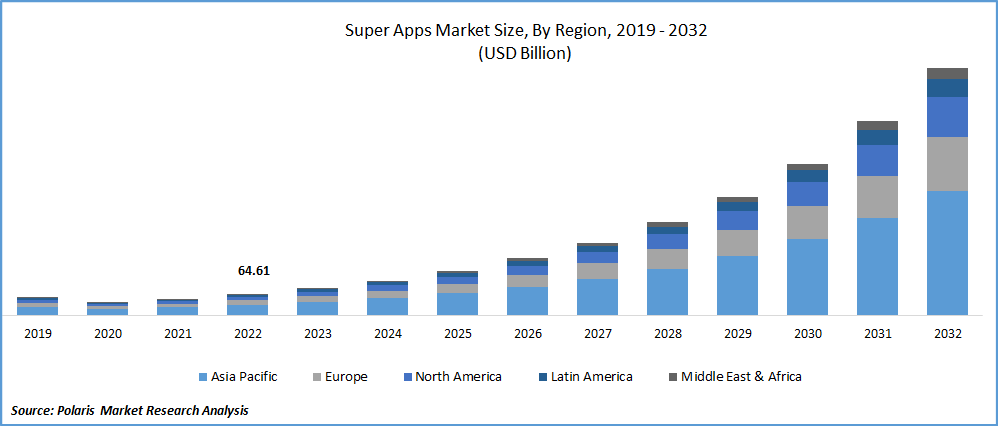Click the Middle East & Africa legend swatch
The image size is (998, 426).
672,377
